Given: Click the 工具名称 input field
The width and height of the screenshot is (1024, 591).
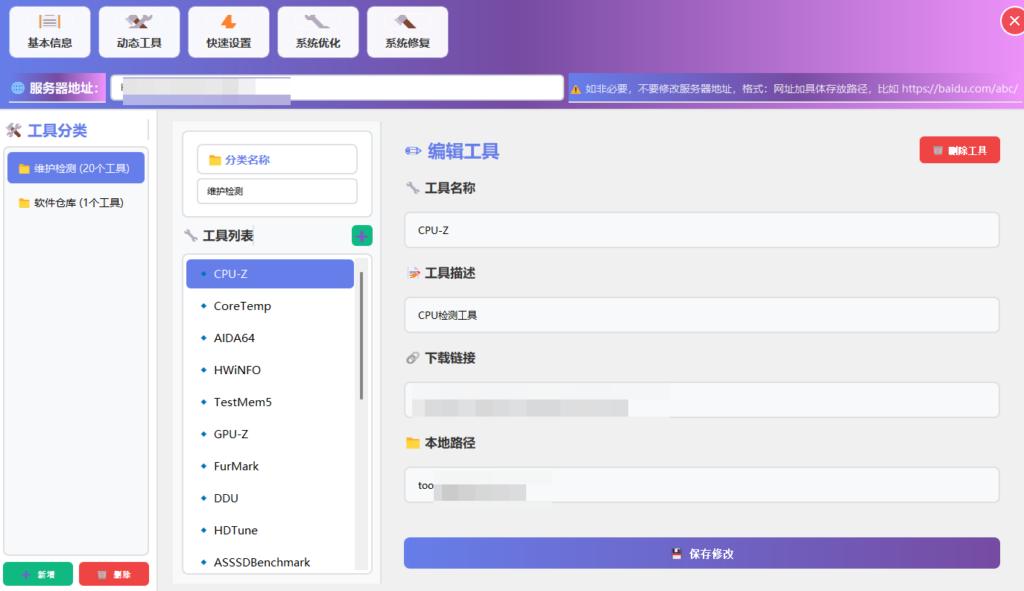Looking at the screenshot, I should (701, 230).
